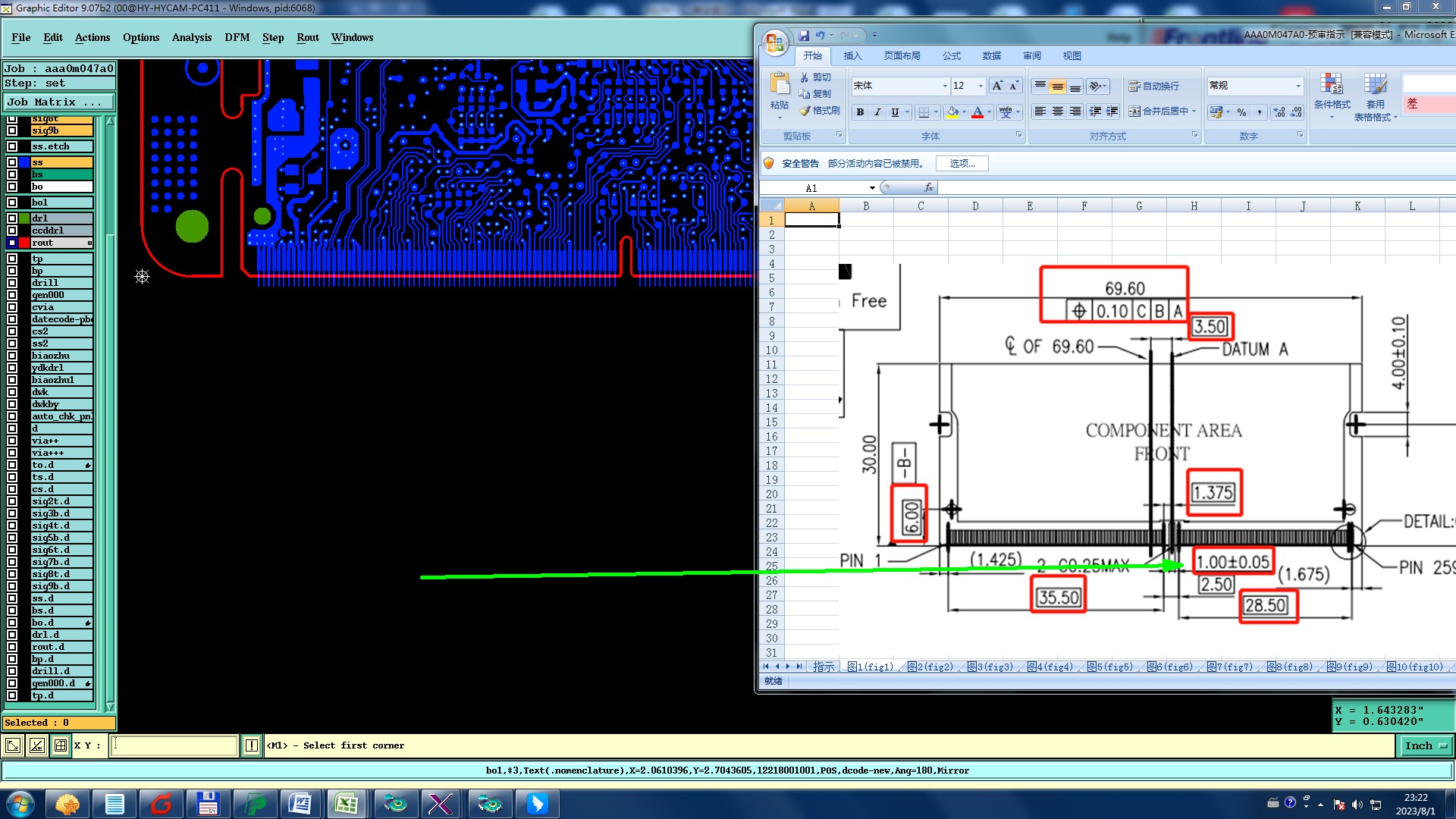Viewport: 1456px width, 819px height.
Task: Expand the number format dropdown
Action: coord(1298,86)
